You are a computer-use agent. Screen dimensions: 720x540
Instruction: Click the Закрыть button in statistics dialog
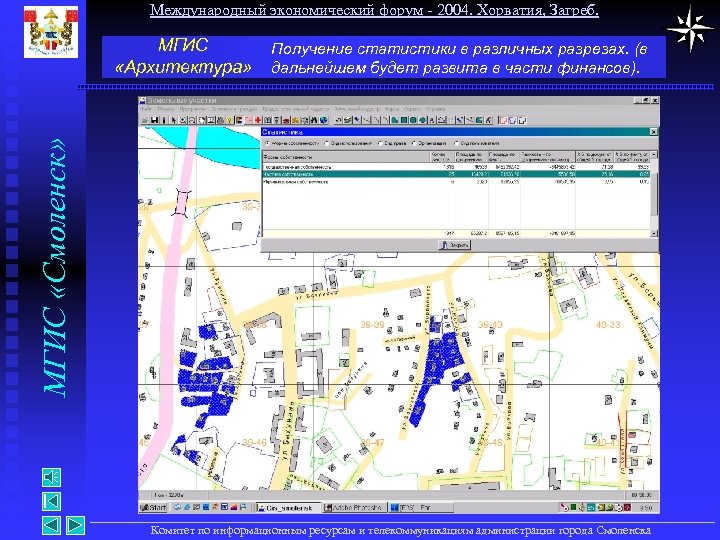point(455,245)
